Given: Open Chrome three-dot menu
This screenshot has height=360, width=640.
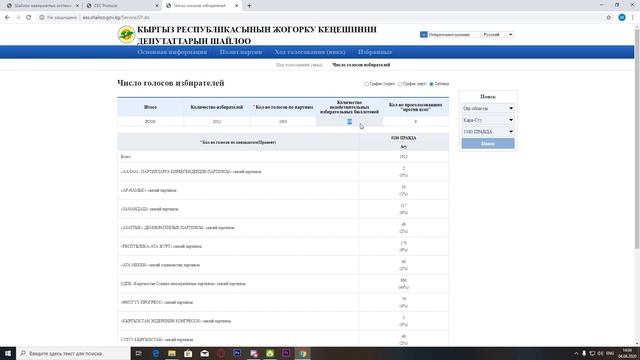Looking at the screenshot, I should [633, 18].
